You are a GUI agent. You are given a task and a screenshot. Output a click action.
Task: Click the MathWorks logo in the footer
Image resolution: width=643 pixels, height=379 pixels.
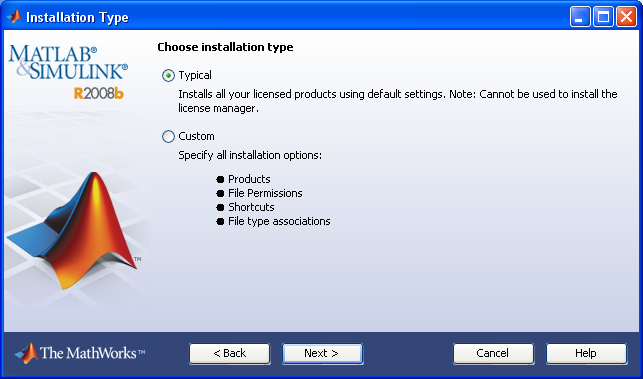pos(80,354)
